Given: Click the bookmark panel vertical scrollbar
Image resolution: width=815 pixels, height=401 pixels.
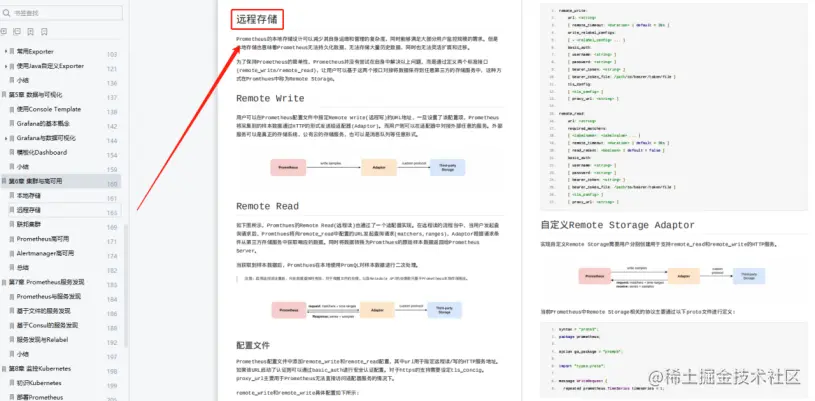Looking at the screenshot, I should pyautogui.click(x=125, y=286).
